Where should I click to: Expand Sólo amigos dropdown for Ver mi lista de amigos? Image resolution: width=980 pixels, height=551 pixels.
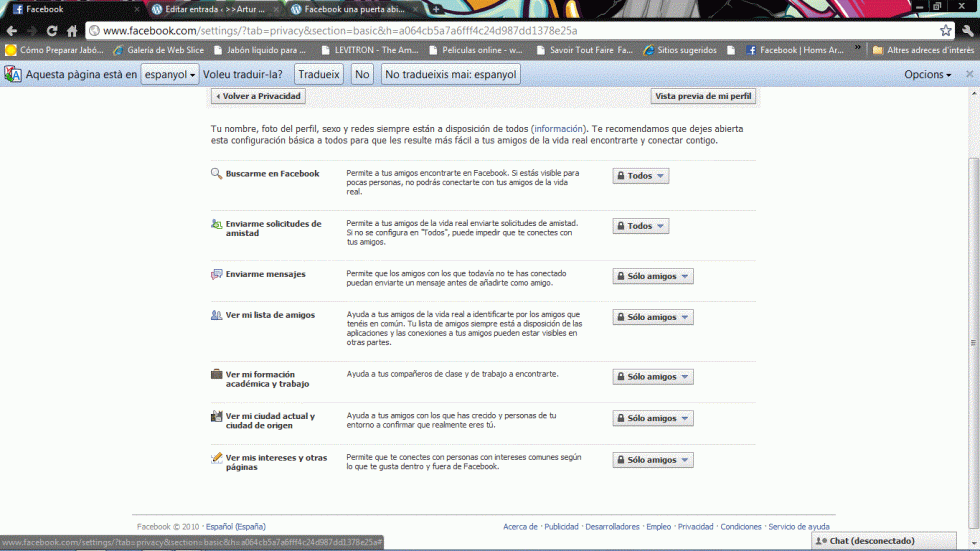click(x=652, y=318)
